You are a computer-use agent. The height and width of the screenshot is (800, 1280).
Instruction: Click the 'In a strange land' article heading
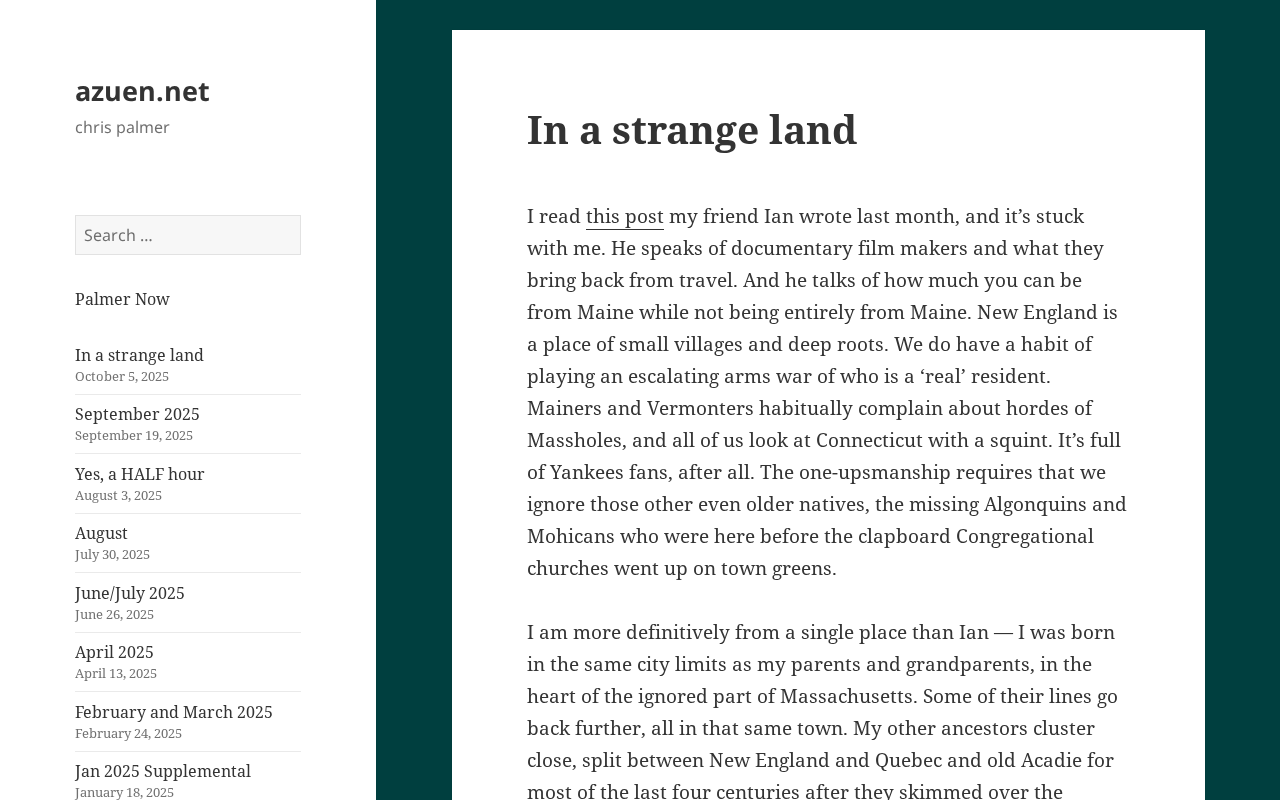[x=692, y=130]
